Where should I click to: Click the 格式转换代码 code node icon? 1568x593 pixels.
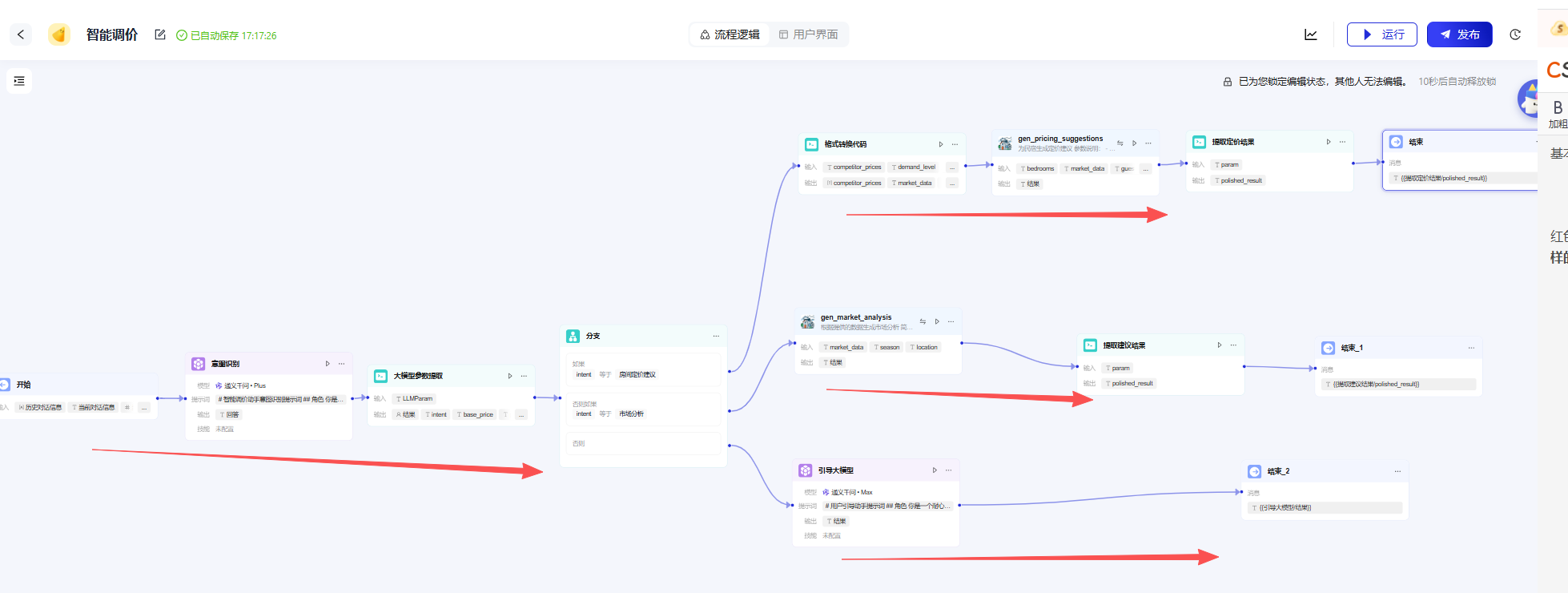point(811,144)
